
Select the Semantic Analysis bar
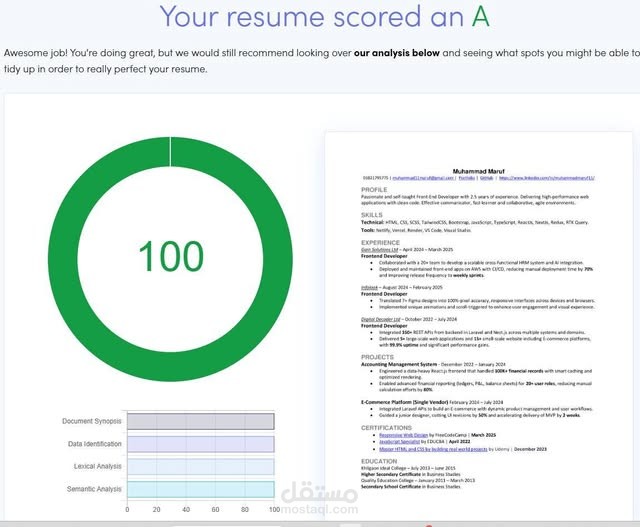click(200, 489)
